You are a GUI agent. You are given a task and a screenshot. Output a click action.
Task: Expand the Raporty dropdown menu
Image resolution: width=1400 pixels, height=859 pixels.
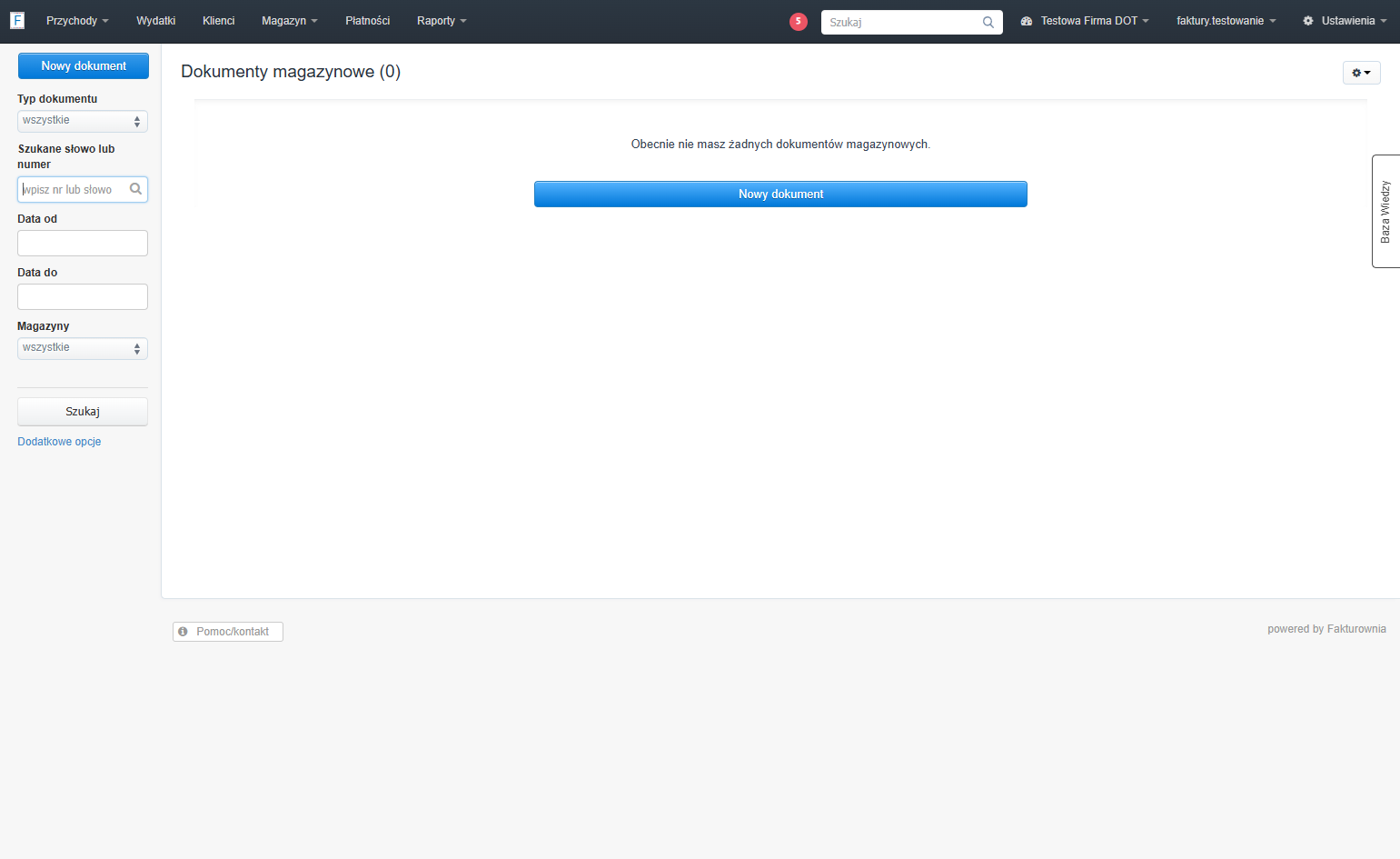coord(442,21)
